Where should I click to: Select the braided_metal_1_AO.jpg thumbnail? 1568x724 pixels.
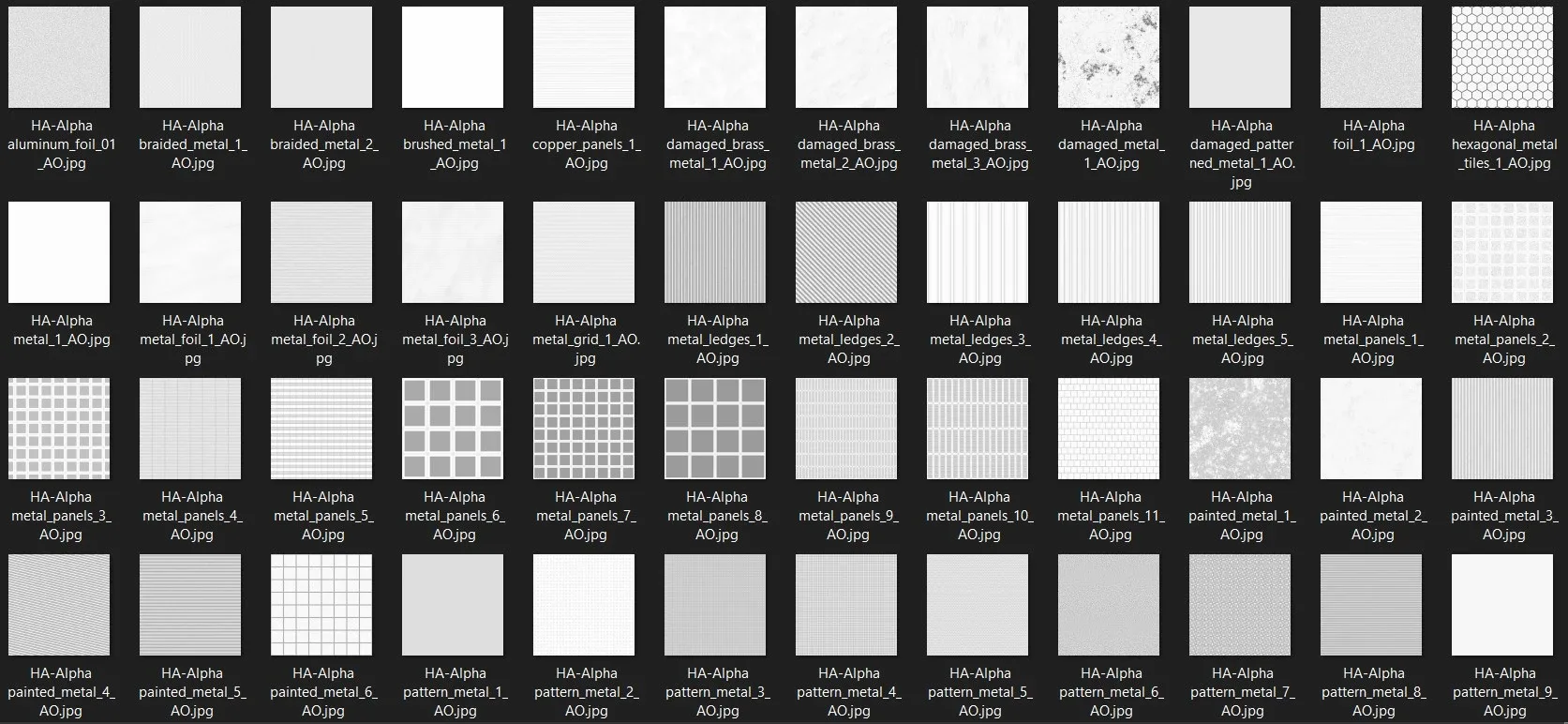190,57
